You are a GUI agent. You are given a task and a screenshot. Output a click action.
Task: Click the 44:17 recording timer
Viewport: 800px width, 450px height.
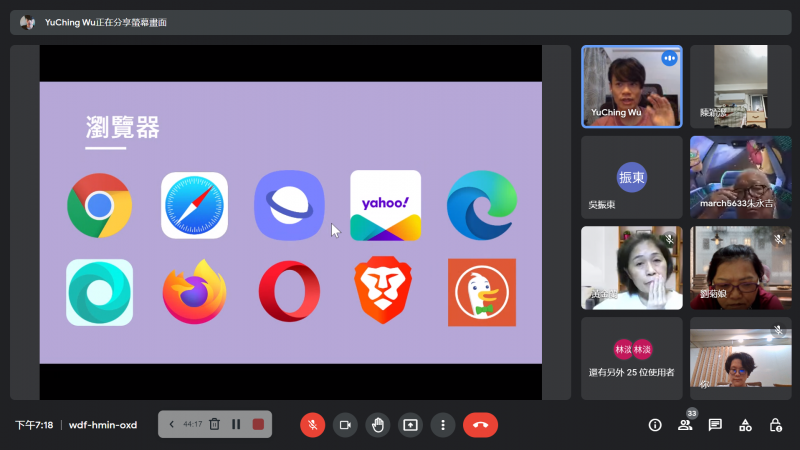192,424
